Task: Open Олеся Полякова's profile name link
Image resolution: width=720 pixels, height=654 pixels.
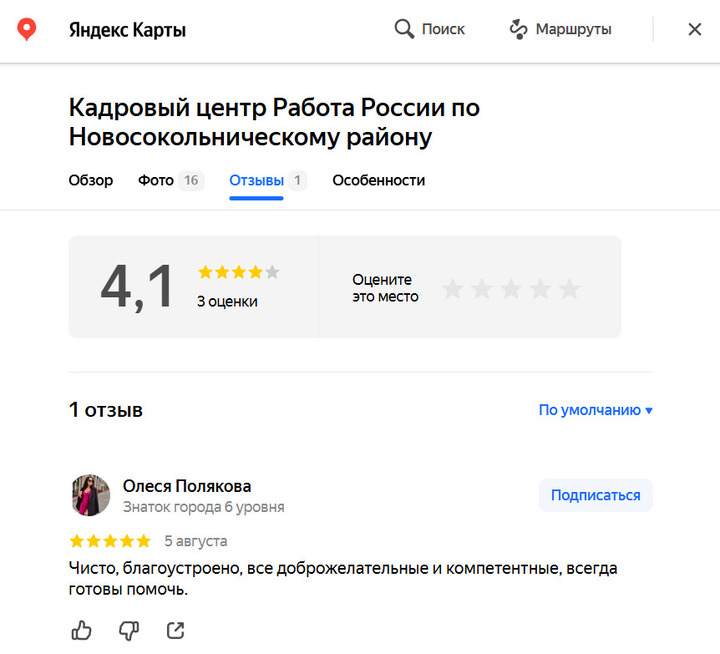Action: (x=187, y=486)
